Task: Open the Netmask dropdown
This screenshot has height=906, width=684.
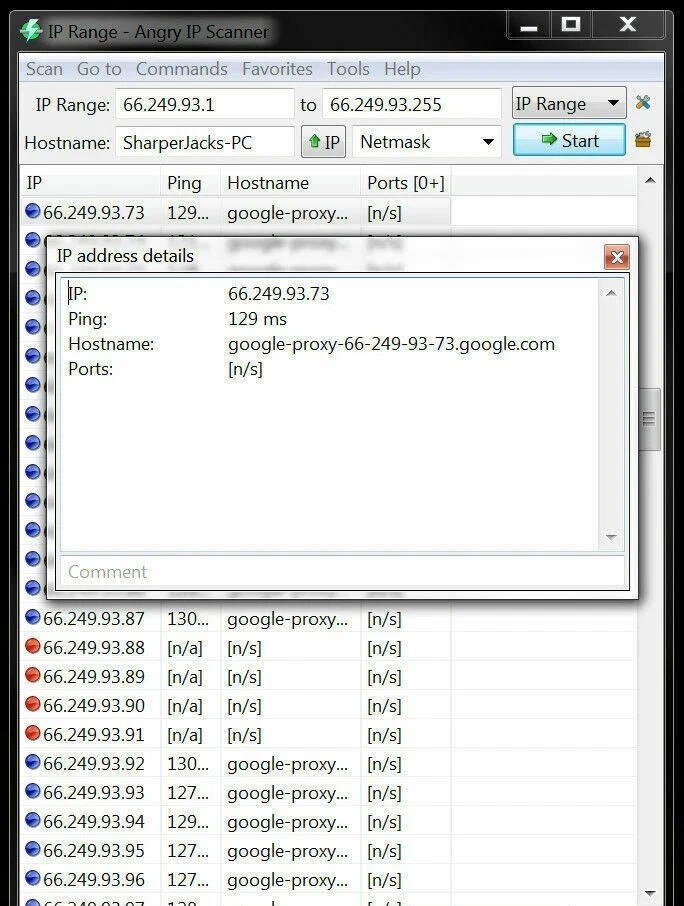Action: click(x=427, y=142)
